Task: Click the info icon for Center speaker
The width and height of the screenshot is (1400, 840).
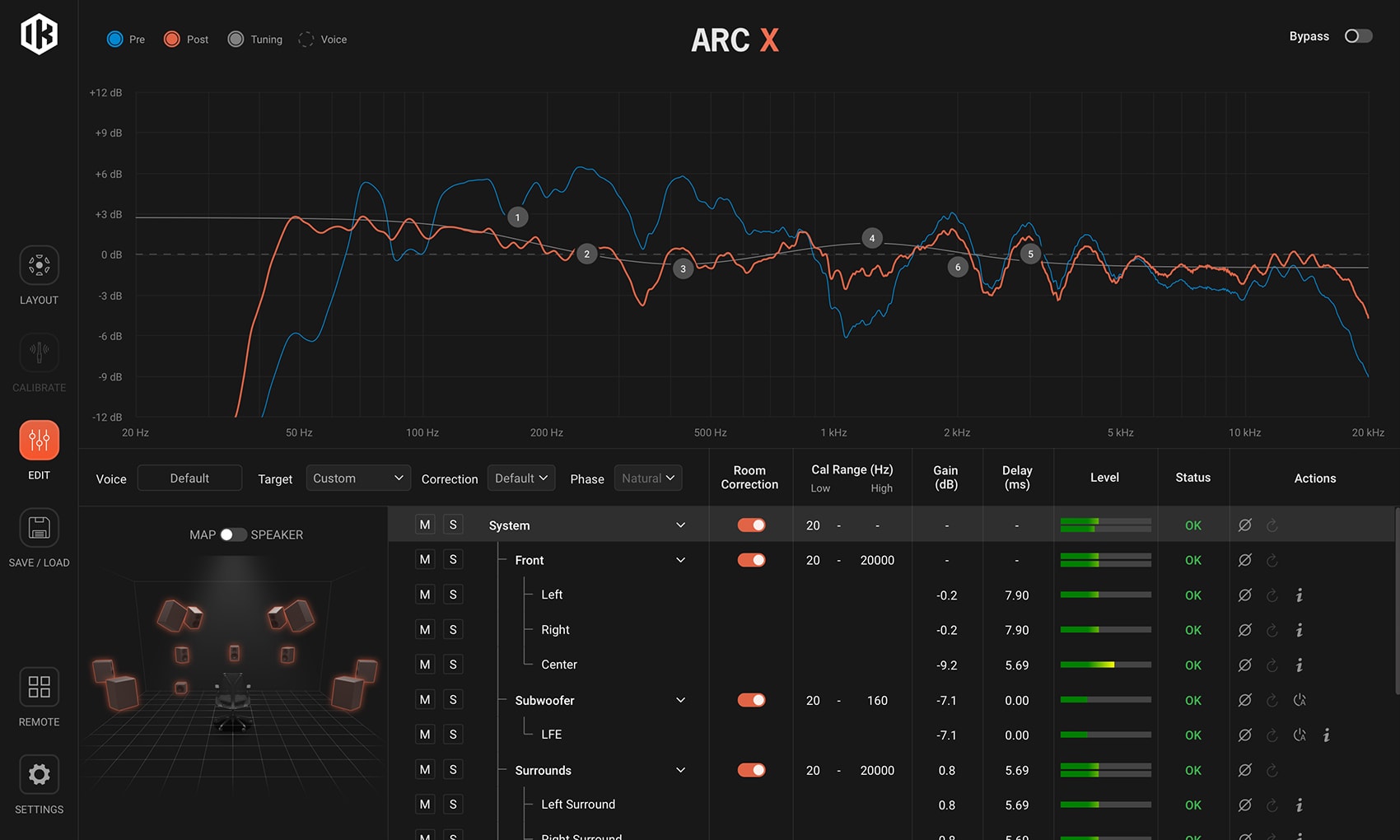Action: [1300, 665]
